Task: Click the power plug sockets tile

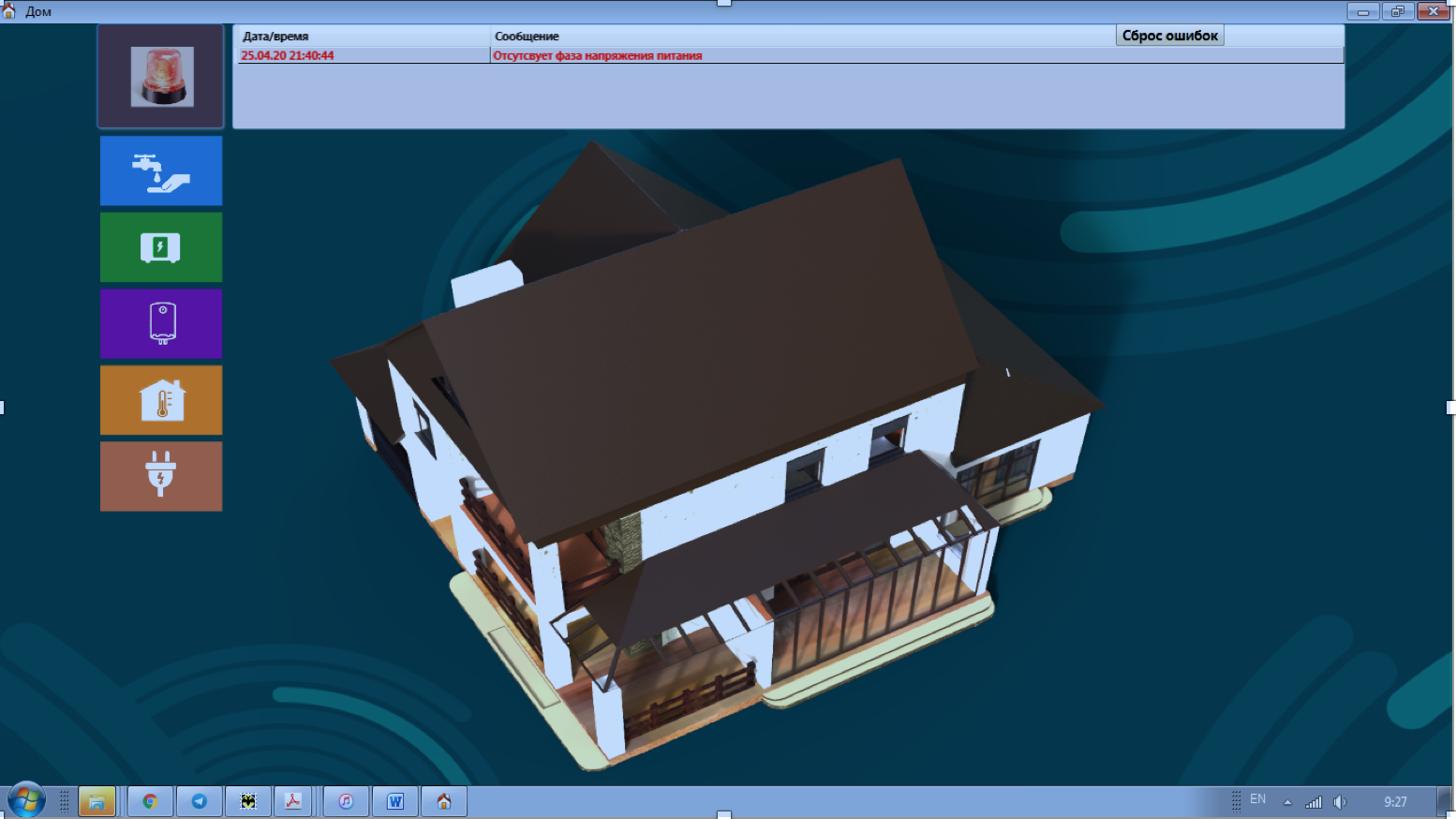Action: tap(161, 477)
